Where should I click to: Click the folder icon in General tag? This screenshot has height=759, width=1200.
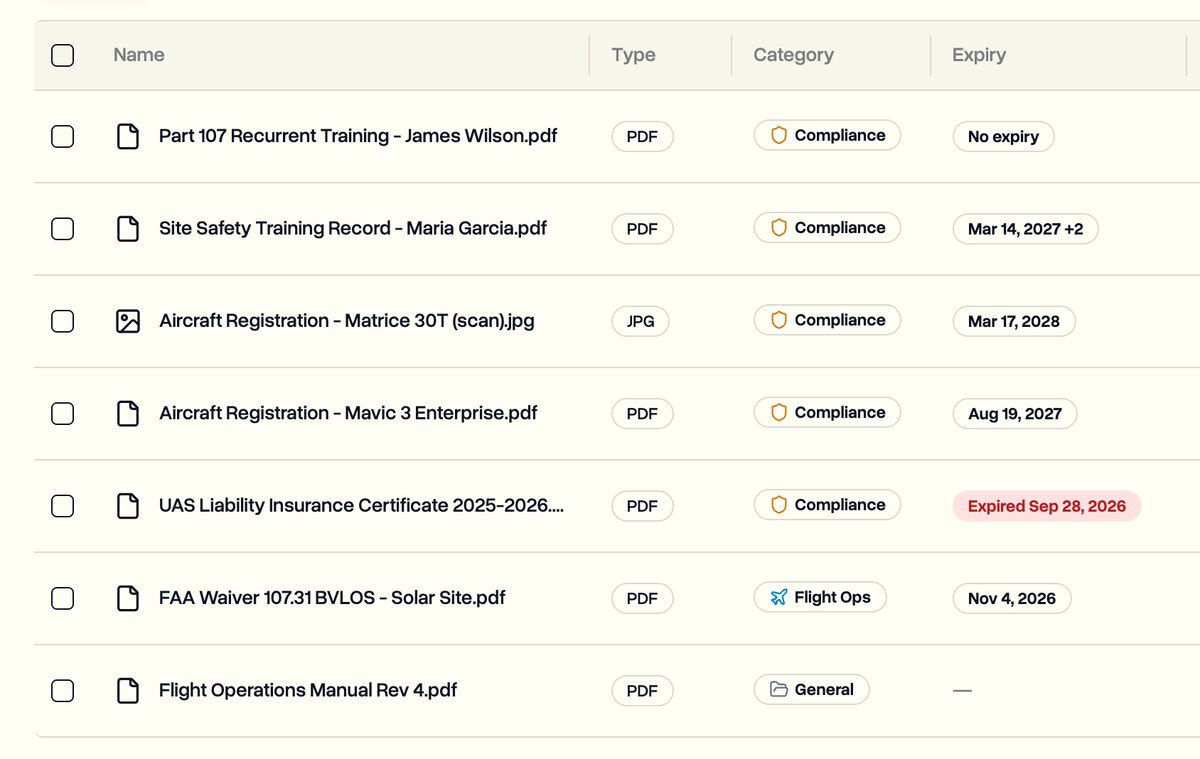point(779,689)
